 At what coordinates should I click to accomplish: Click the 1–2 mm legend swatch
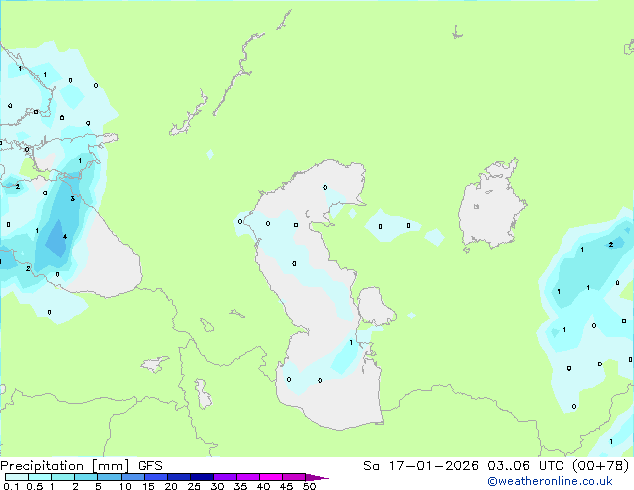click(x=63, y=477)
